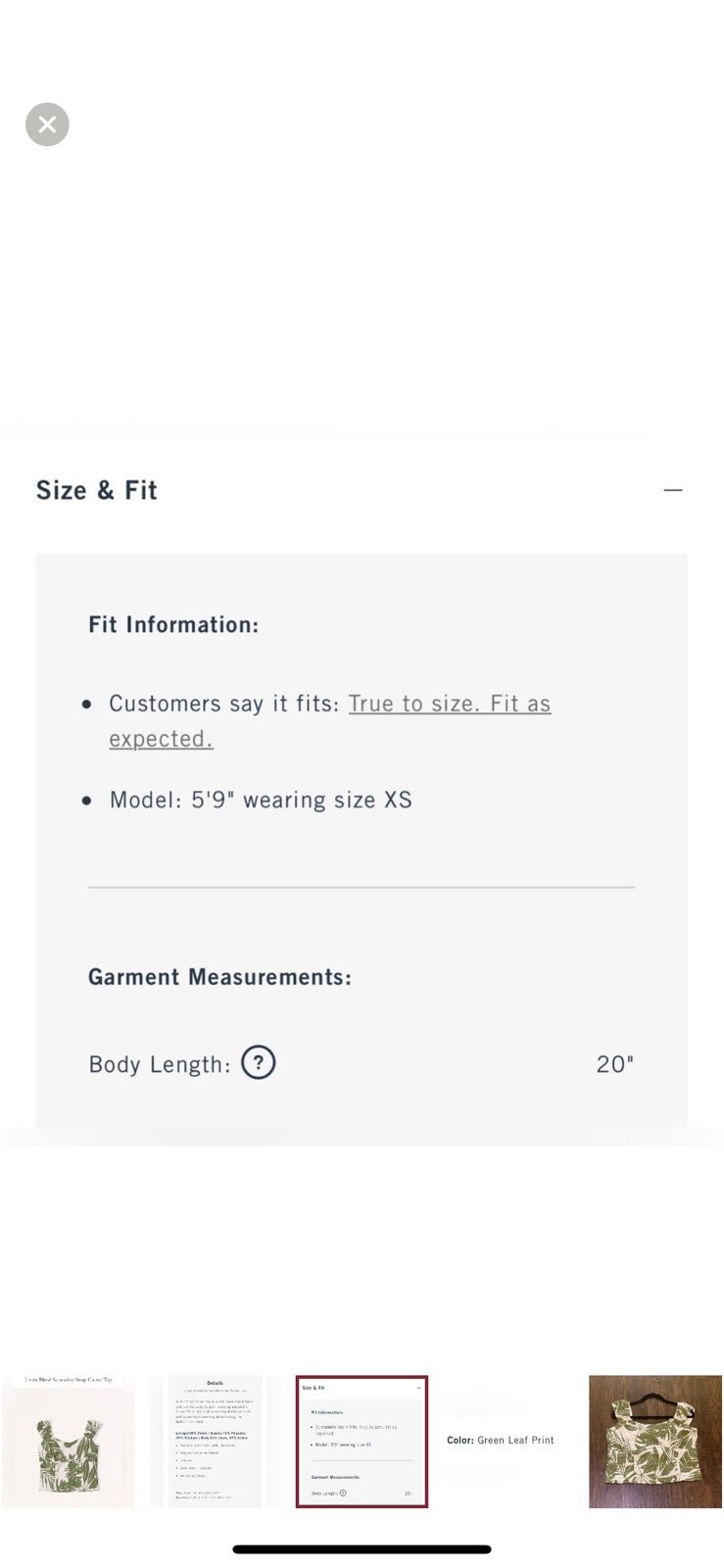The width and height of the screenshot is (724, 1568).
Task: Tap the Garment Measurements heading
Action: point(219,977)
